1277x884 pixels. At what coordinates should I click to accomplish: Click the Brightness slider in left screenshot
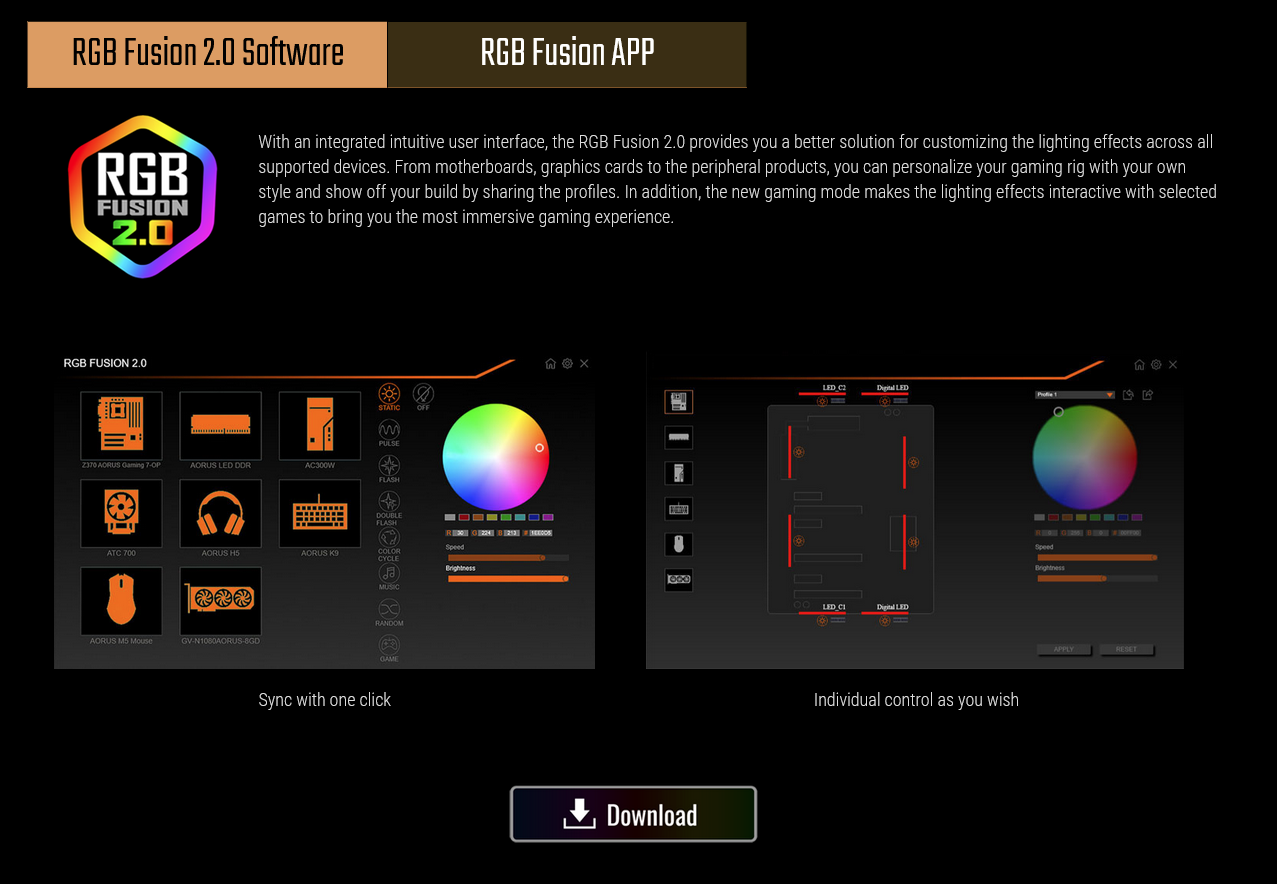point(507,578)
